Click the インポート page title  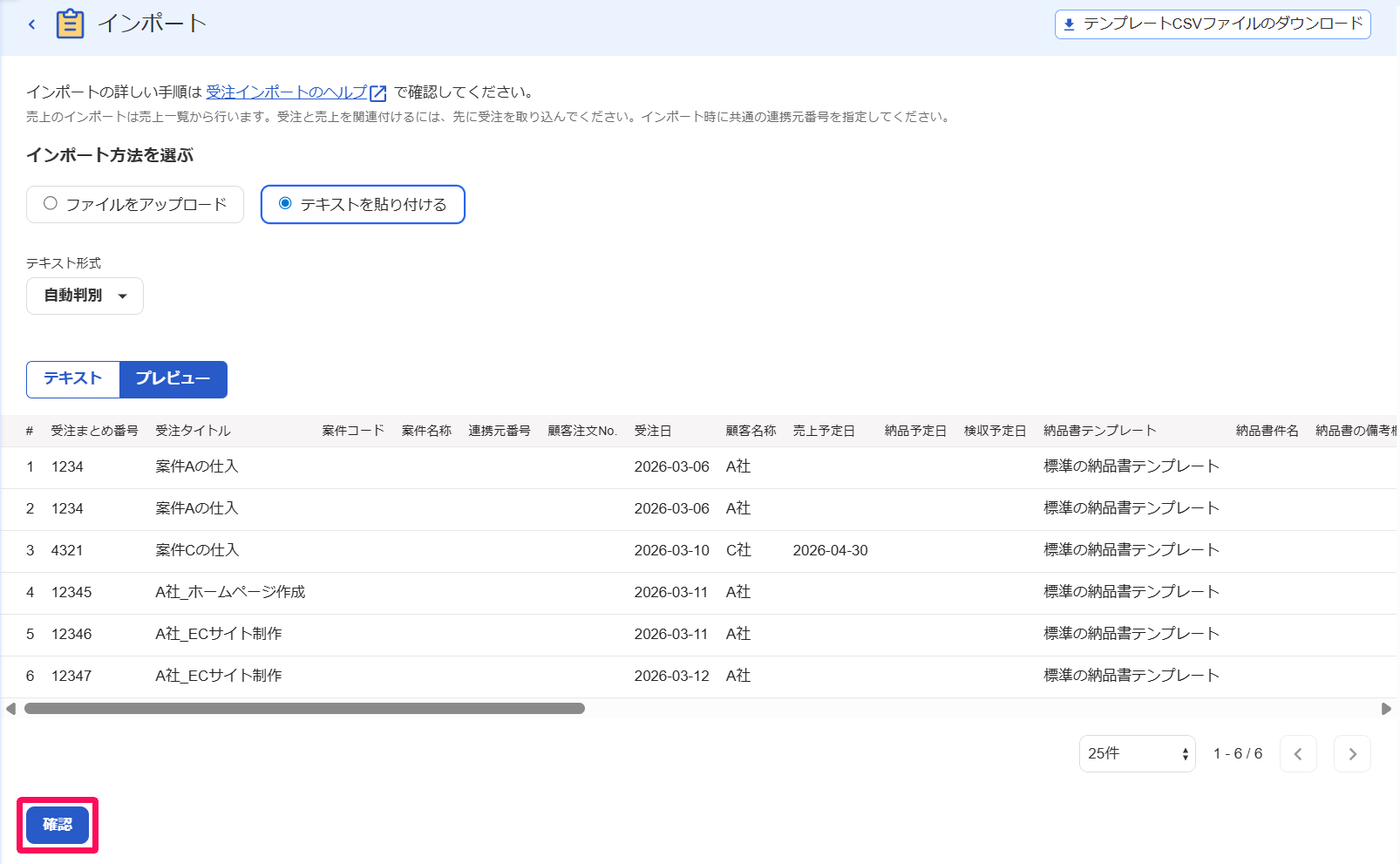coord(153,24)
